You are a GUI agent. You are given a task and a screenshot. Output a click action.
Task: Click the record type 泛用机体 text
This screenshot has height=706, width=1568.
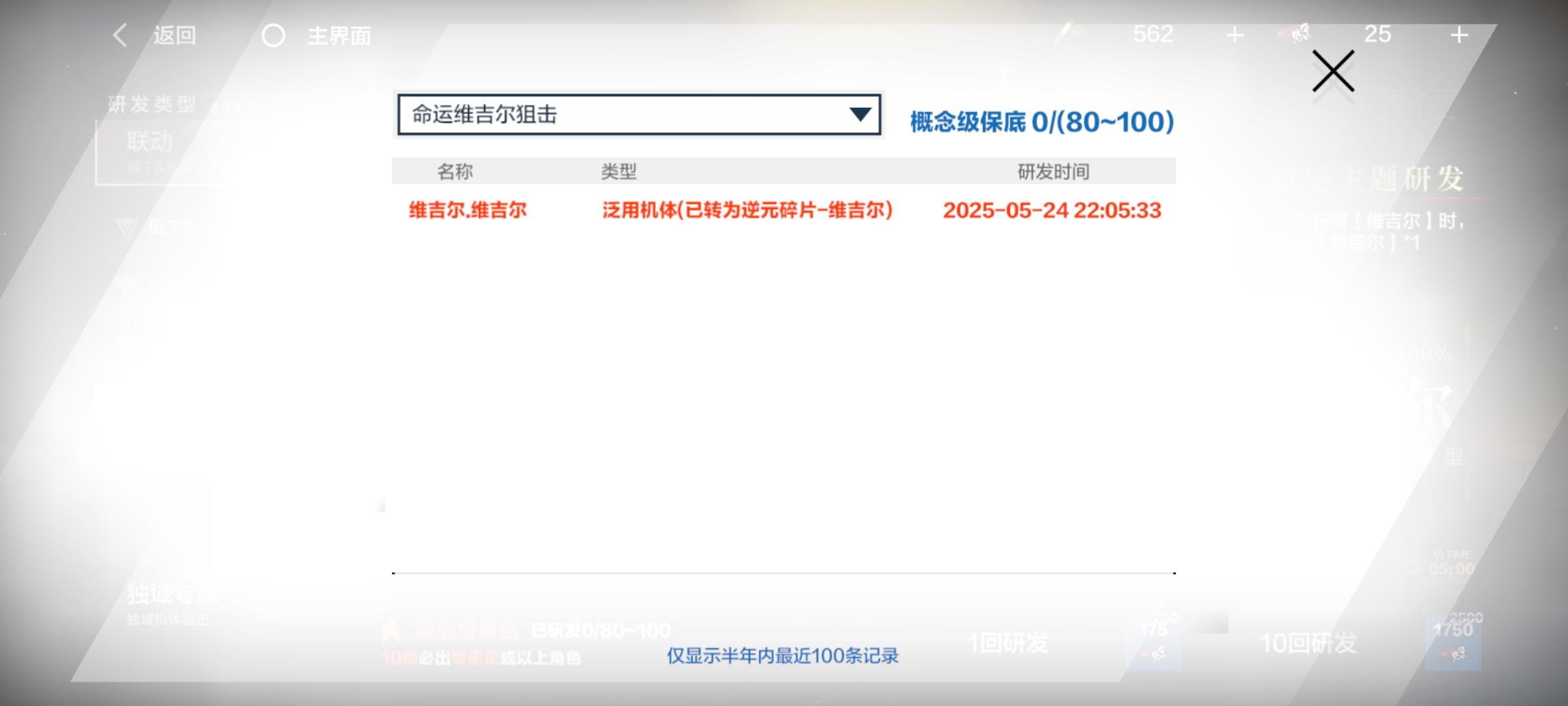click(x=747, y=210)
